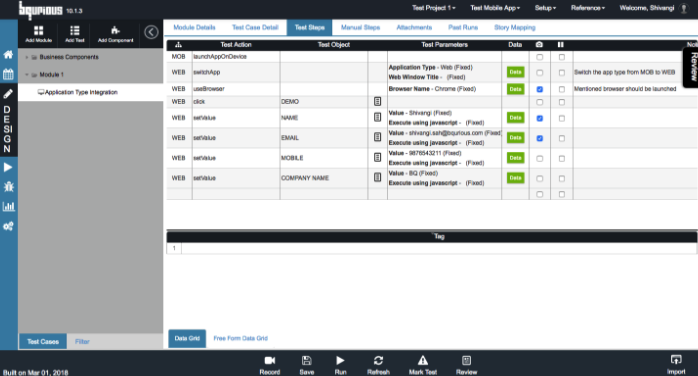Viewport: 698px width, 376px height.
Task: Open the Setup dropdown menu
Action: click(545, 8)
